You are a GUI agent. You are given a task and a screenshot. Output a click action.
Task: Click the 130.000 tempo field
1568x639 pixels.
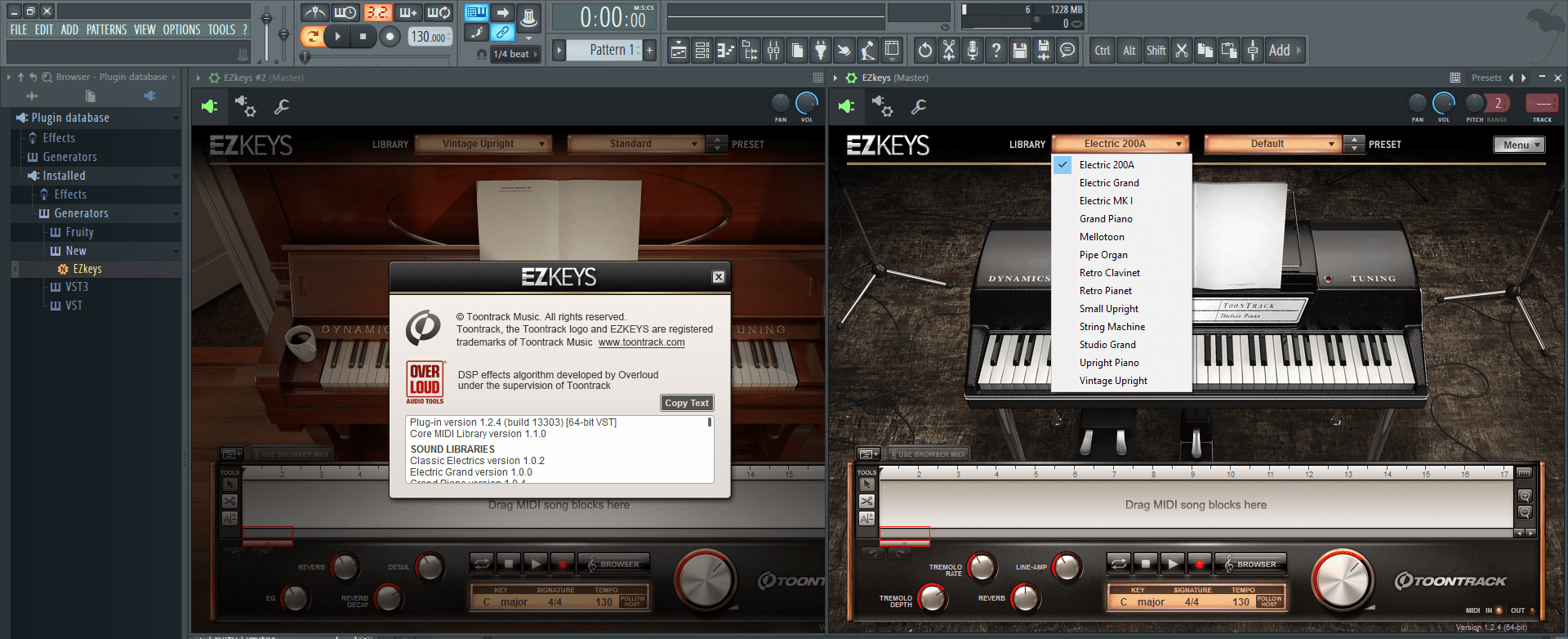pyautogui.click(x=430, y=37)
